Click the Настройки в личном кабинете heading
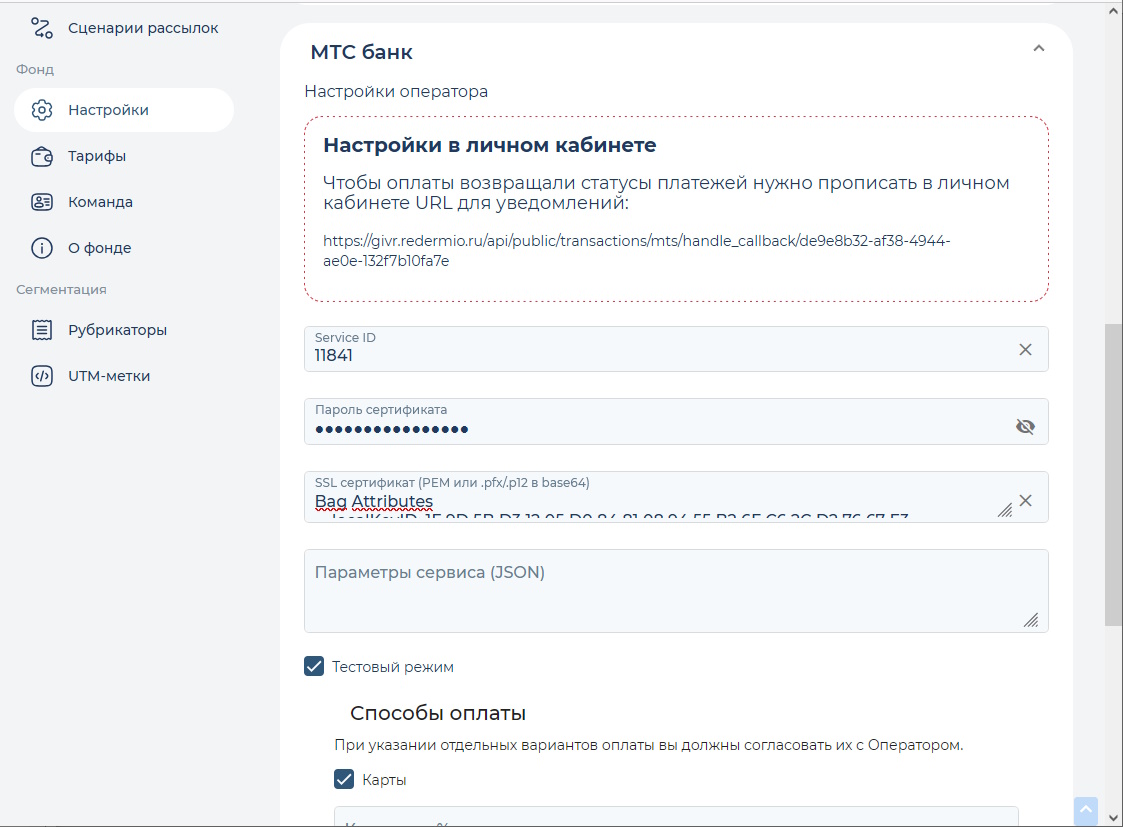The height and width of the screenshot is (827, 1123). [490, 145]
